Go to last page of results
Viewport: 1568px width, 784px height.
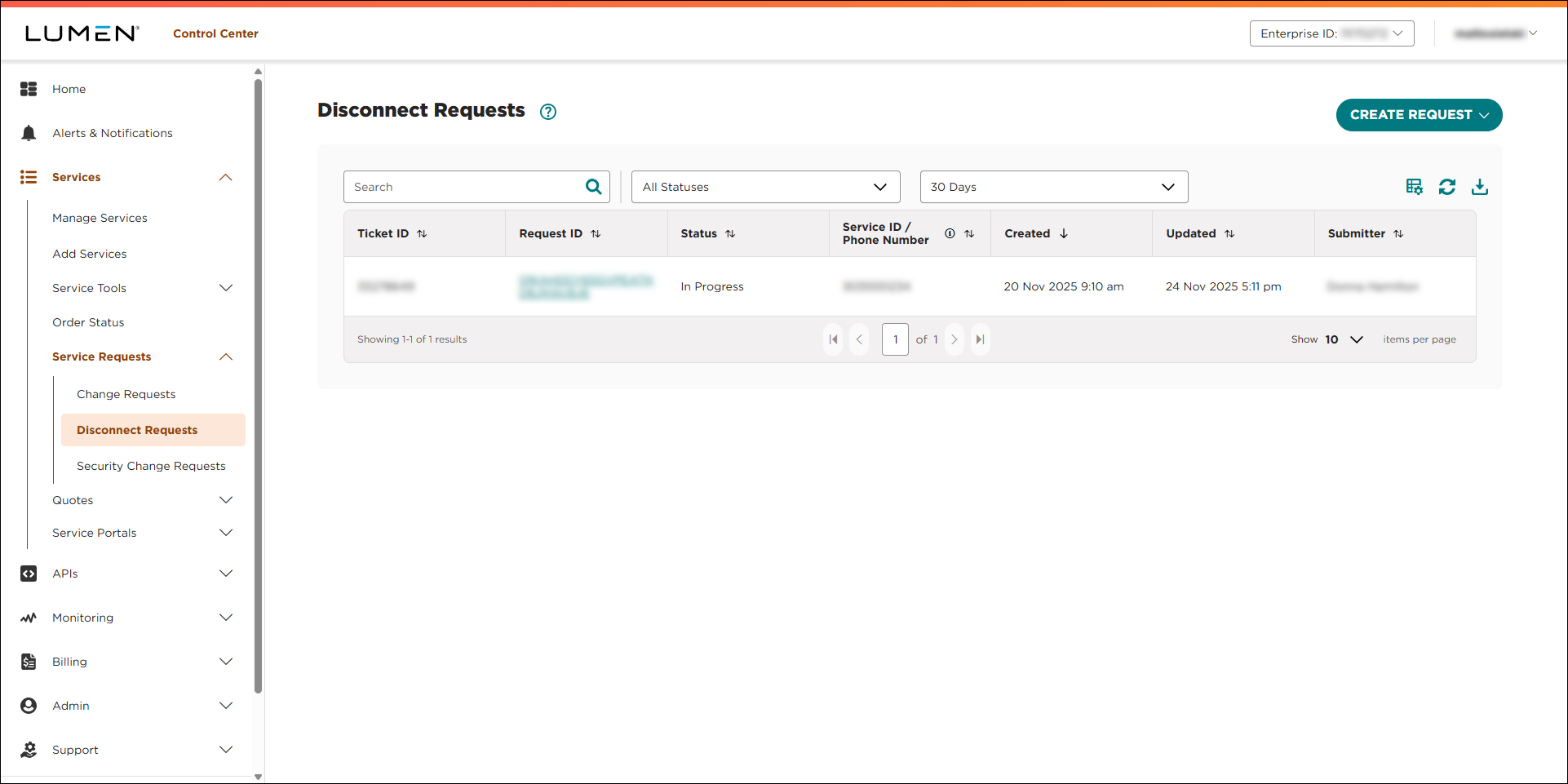pos(981,339)
